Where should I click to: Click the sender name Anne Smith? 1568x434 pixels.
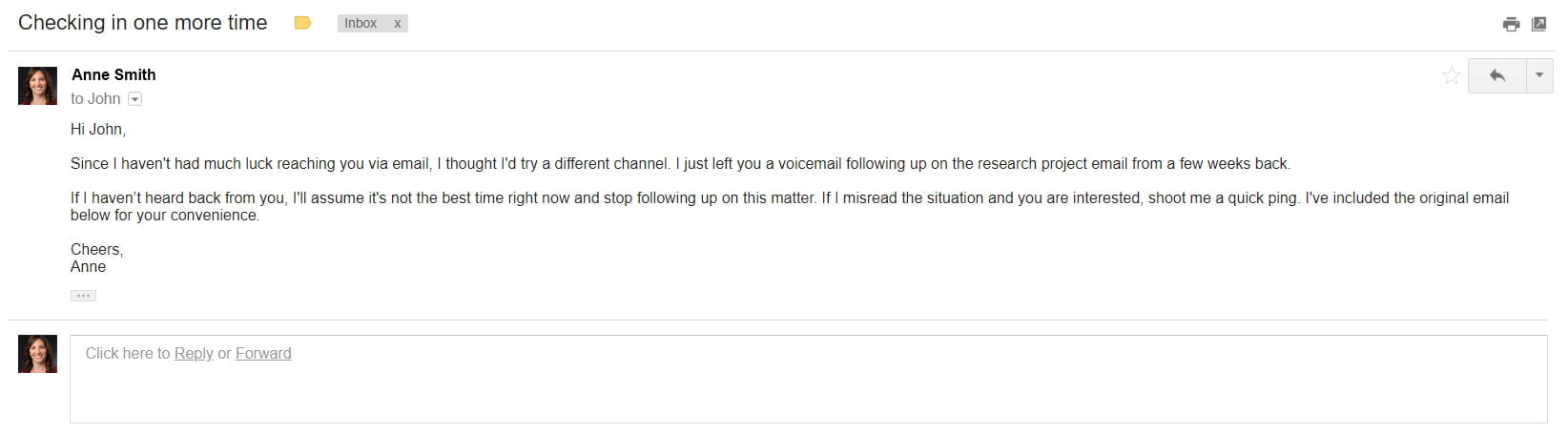pyautogui.click(x=113, y=74)
